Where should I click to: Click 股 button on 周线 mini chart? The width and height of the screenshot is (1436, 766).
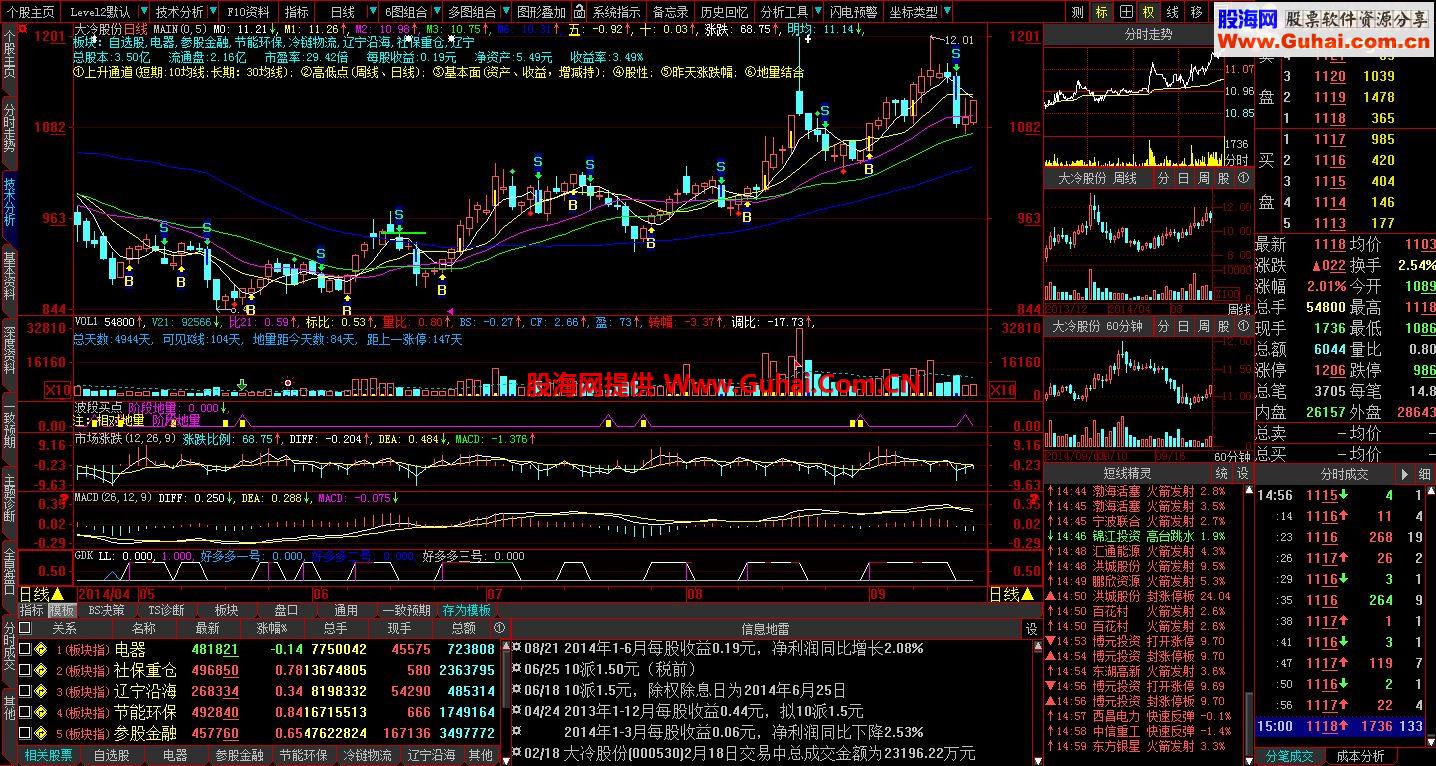pos(1223,178)
